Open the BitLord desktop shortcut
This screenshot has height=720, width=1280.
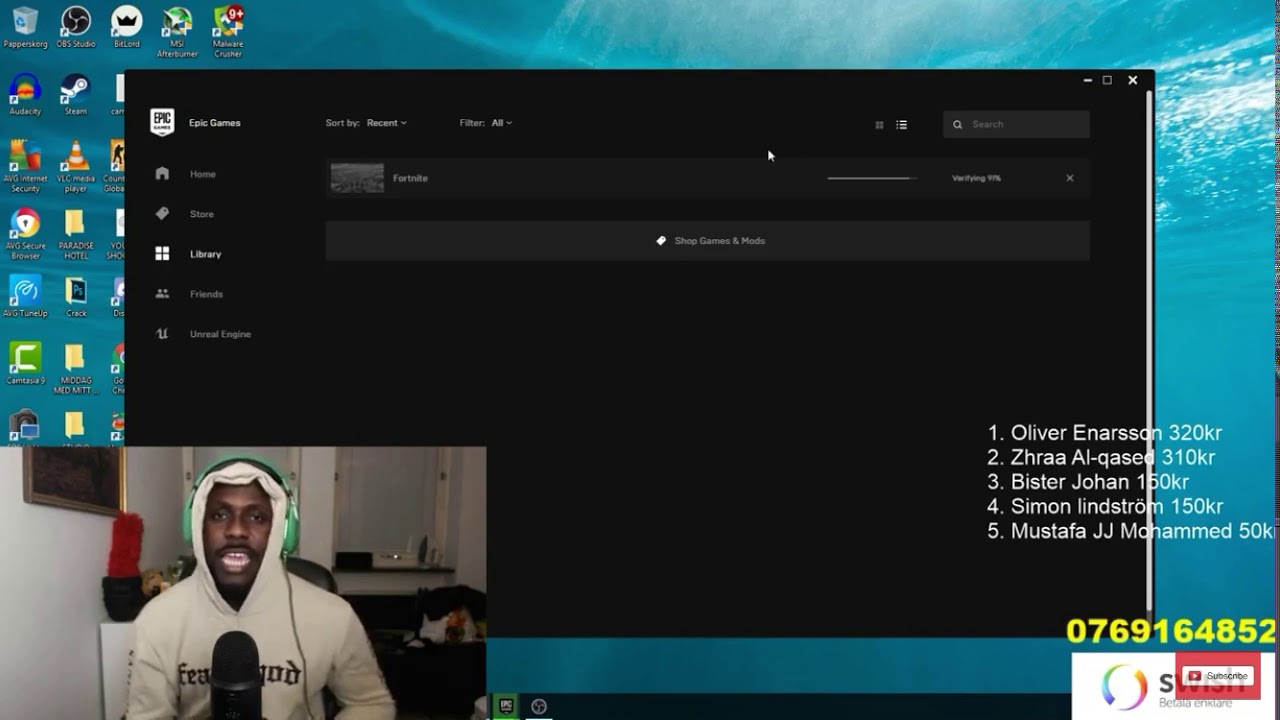[x=126, y=27]
